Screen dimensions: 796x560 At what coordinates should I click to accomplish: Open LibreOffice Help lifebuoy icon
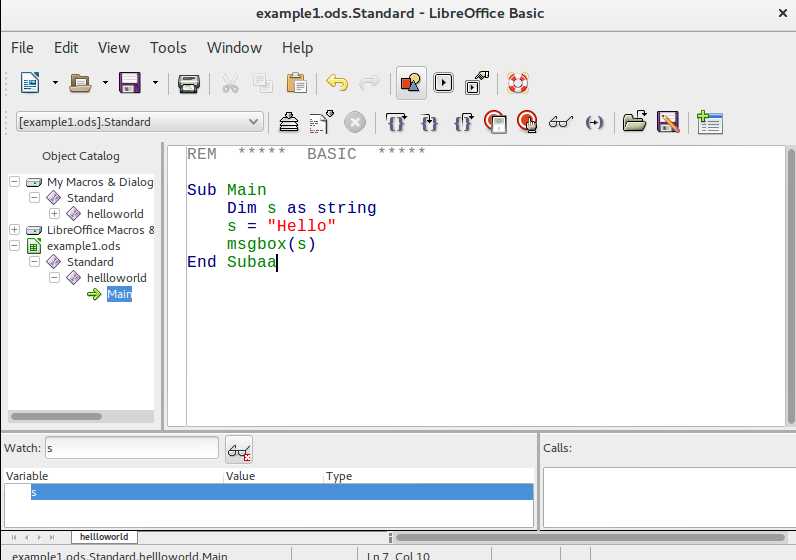tap(518, 83)
